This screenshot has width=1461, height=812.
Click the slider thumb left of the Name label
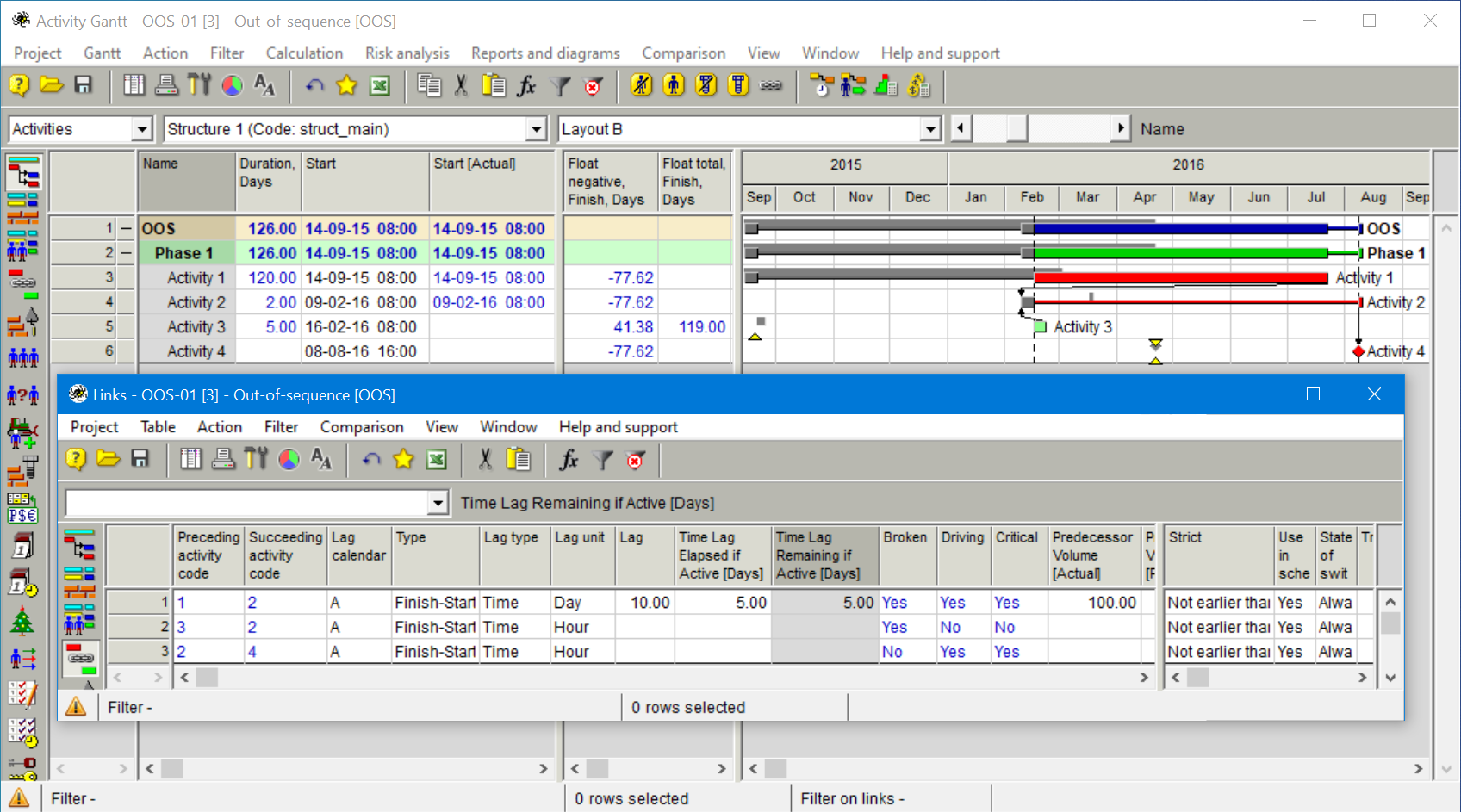click(x=1016, y=129)
